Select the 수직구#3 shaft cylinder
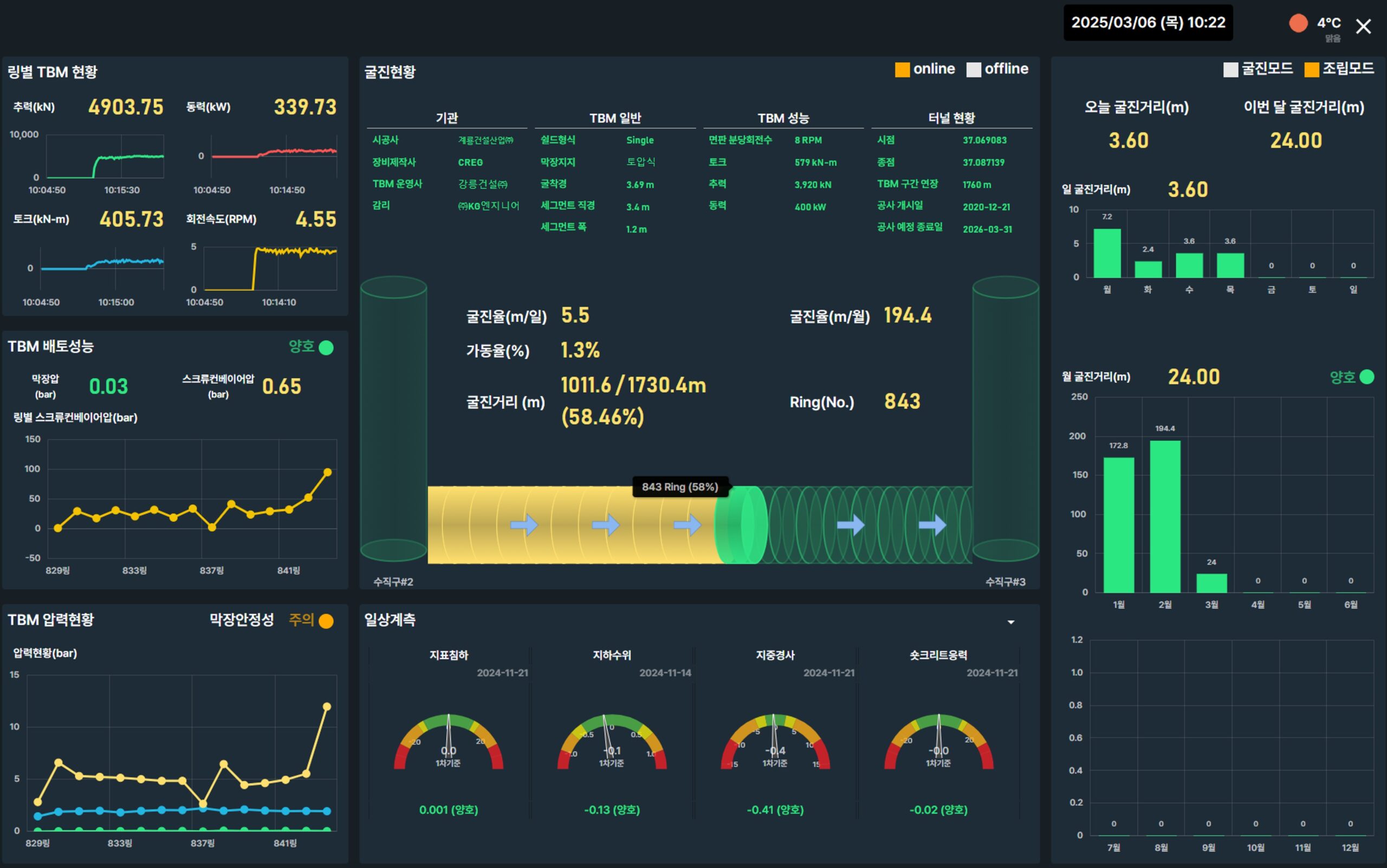This screenshot has width=1387, height=868. coord(1006,418)
